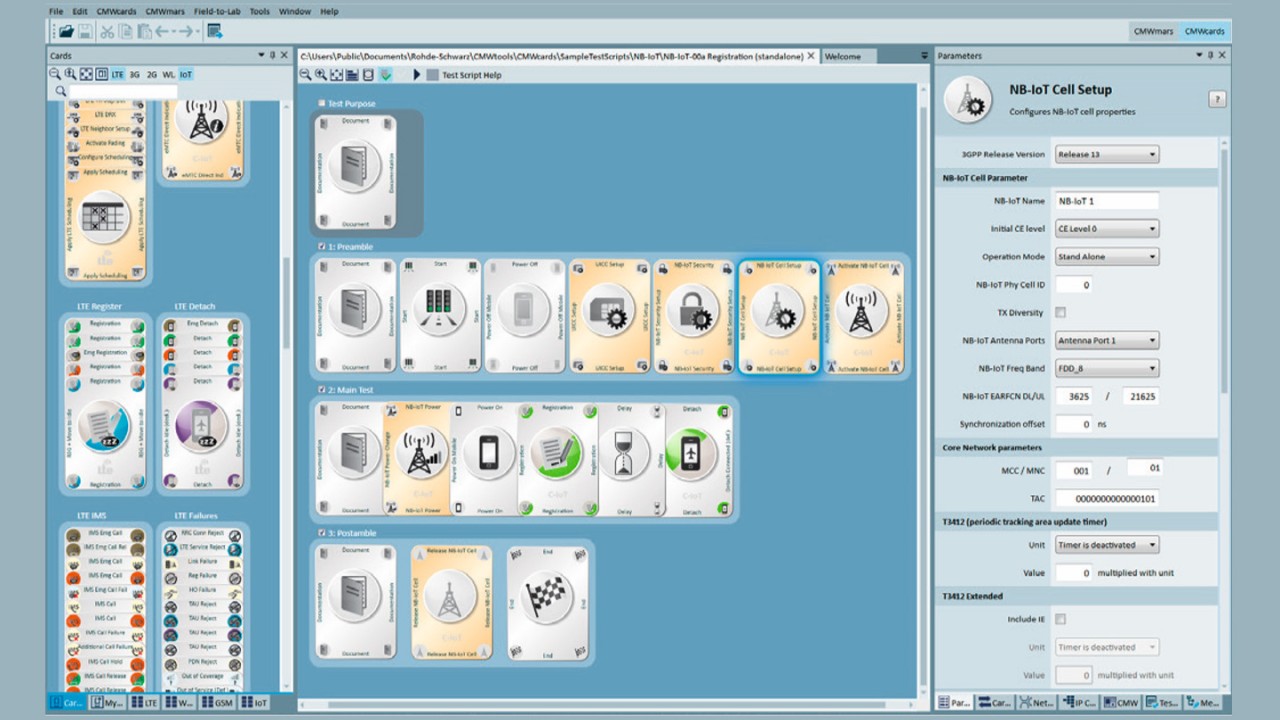Click the NB-IoT Security card in Preamble

coord(694,316)
